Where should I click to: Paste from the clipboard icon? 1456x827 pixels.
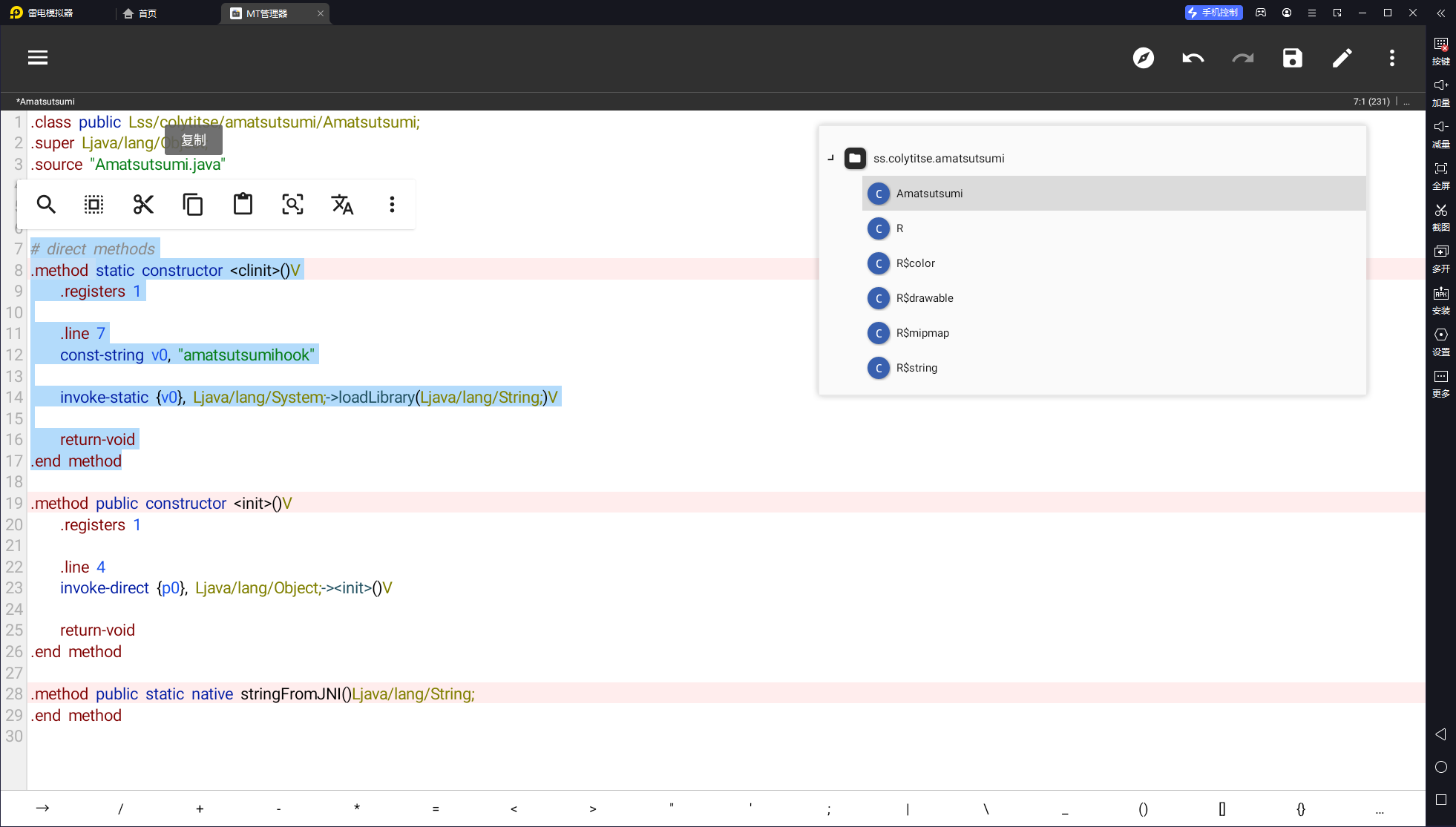(x=243, y=204)
